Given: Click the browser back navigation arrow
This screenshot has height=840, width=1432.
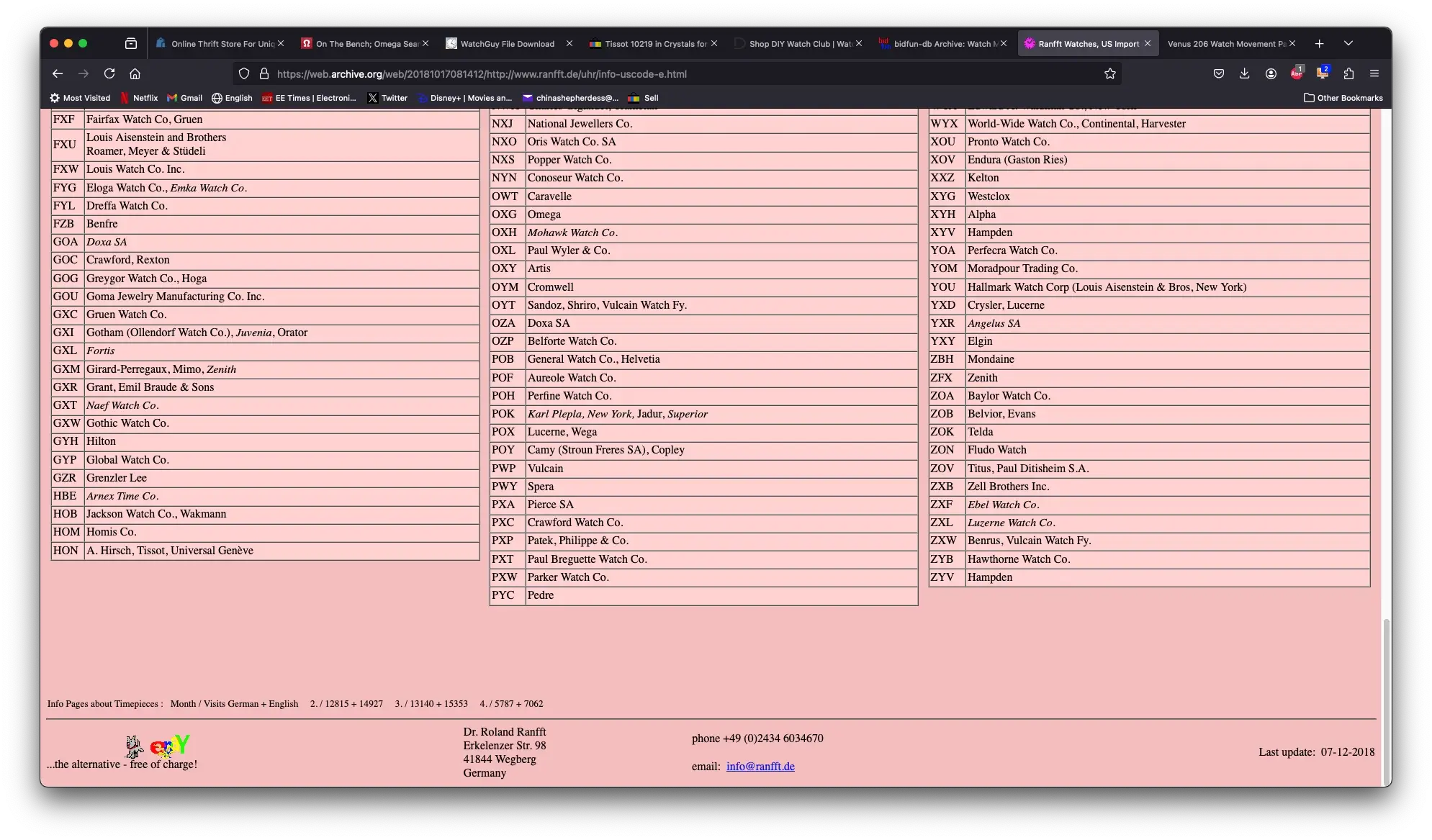Looking at the screenshot, I should click(58, 73).
